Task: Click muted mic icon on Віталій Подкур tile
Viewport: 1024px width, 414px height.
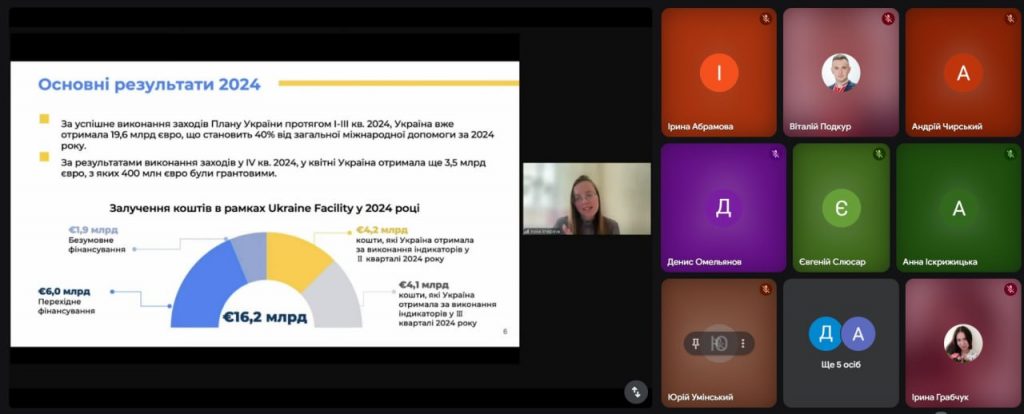Action: (x=888, y=19)
